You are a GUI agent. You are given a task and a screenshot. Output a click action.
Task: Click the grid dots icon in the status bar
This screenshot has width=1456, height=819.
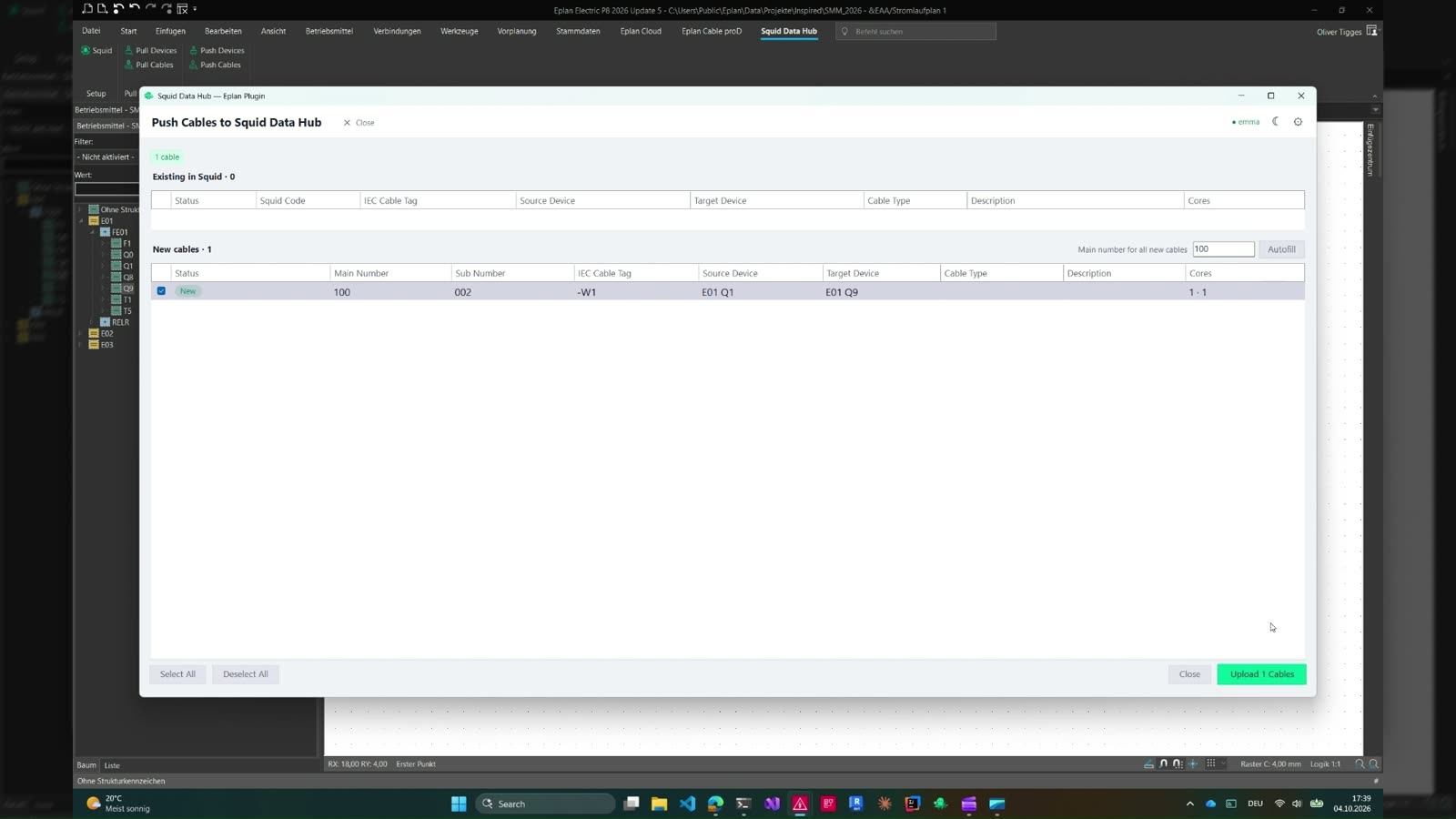point(1211,764)
